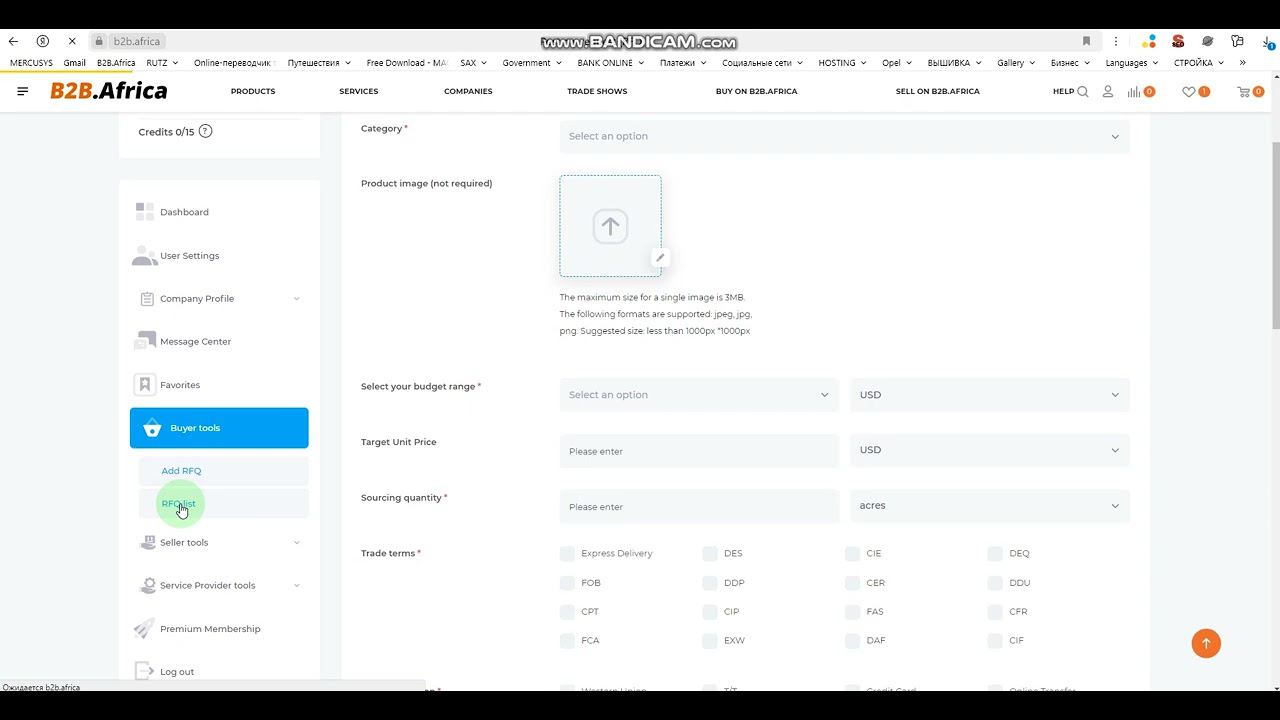Screen dimensions: 1280x720
Task: Open the MERCUSYS bookmark
Action: coord(31,63)
